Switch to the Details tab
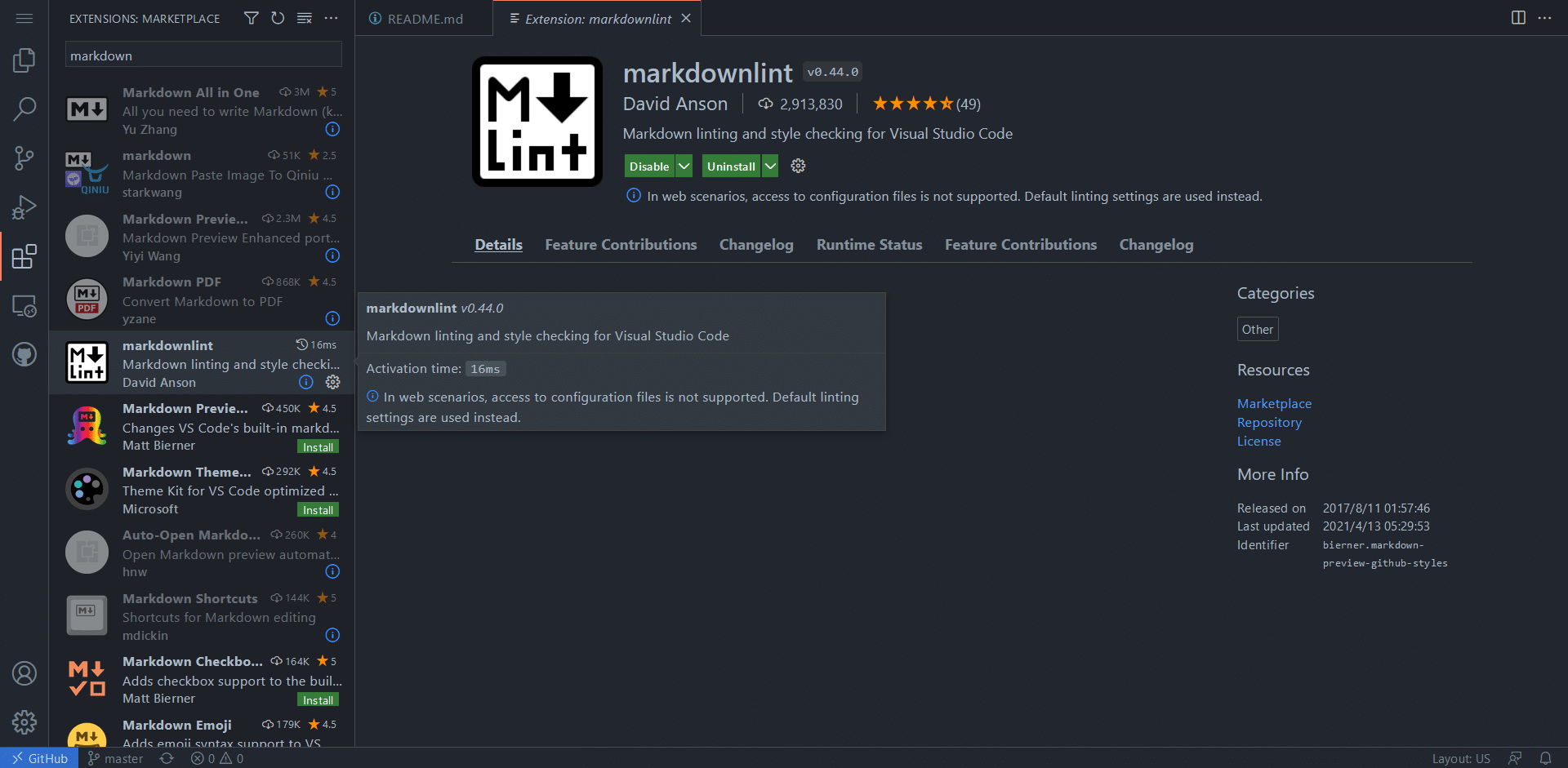 [x=498, y=245]
